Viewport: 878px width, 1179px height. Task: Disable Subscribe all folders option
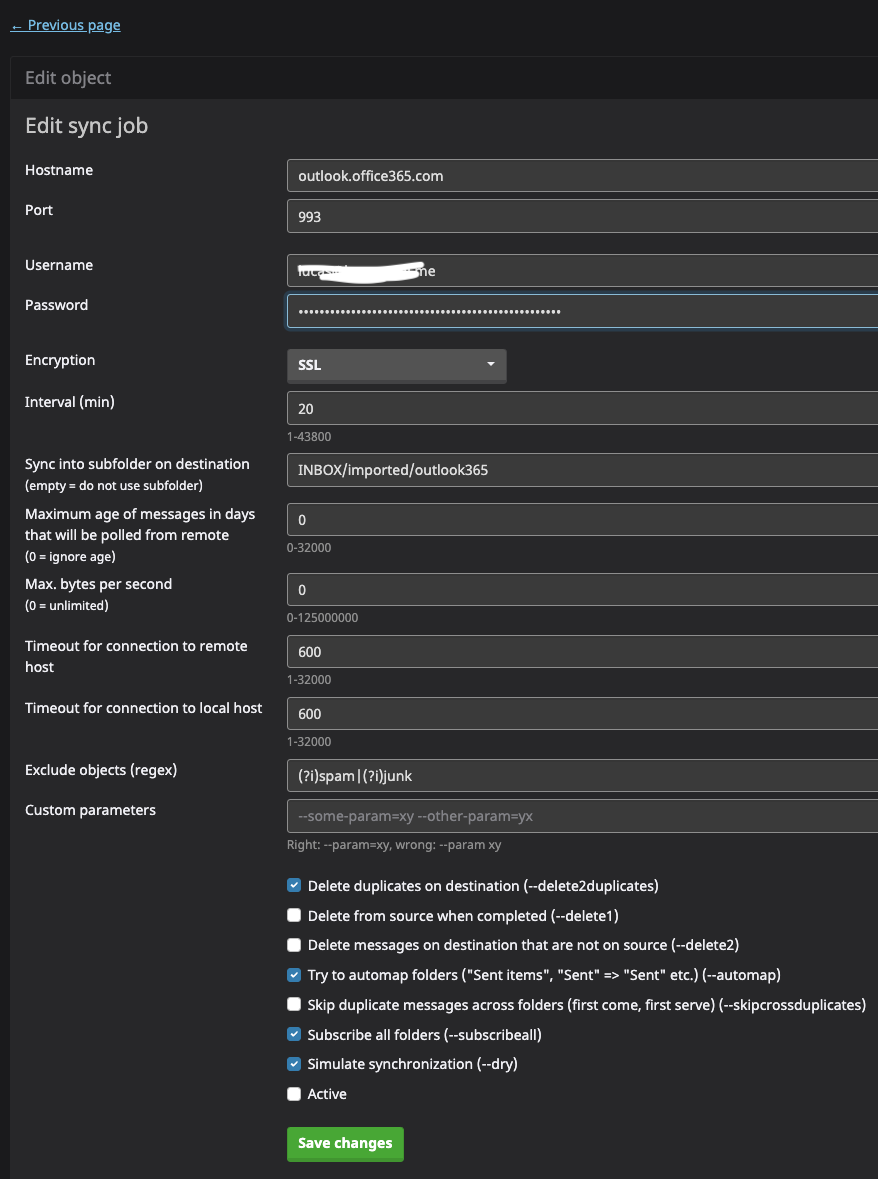pos(294,1035)
